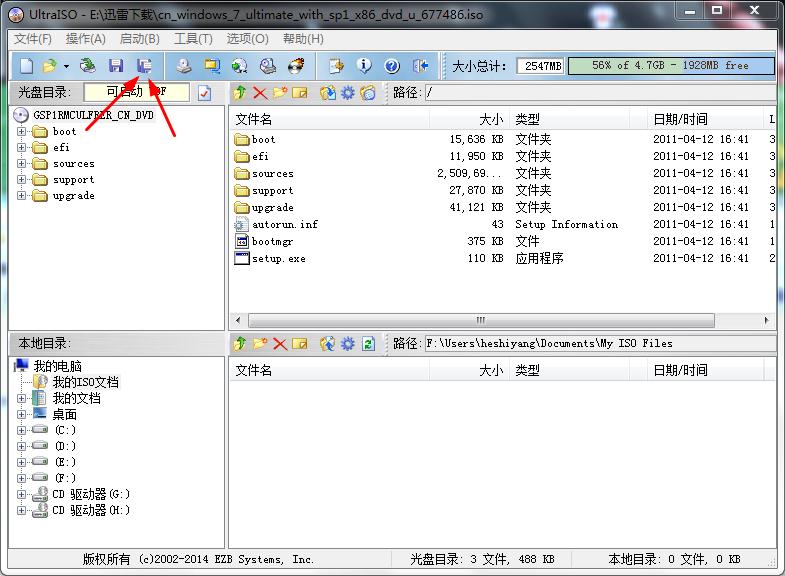
Task: Sort disc files by 大小 column header
Action: click(x=470, y=119)
